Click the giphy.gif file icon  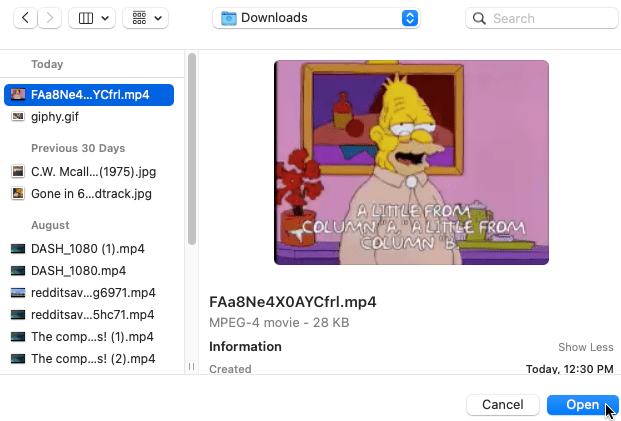click(x=18, y=116)
